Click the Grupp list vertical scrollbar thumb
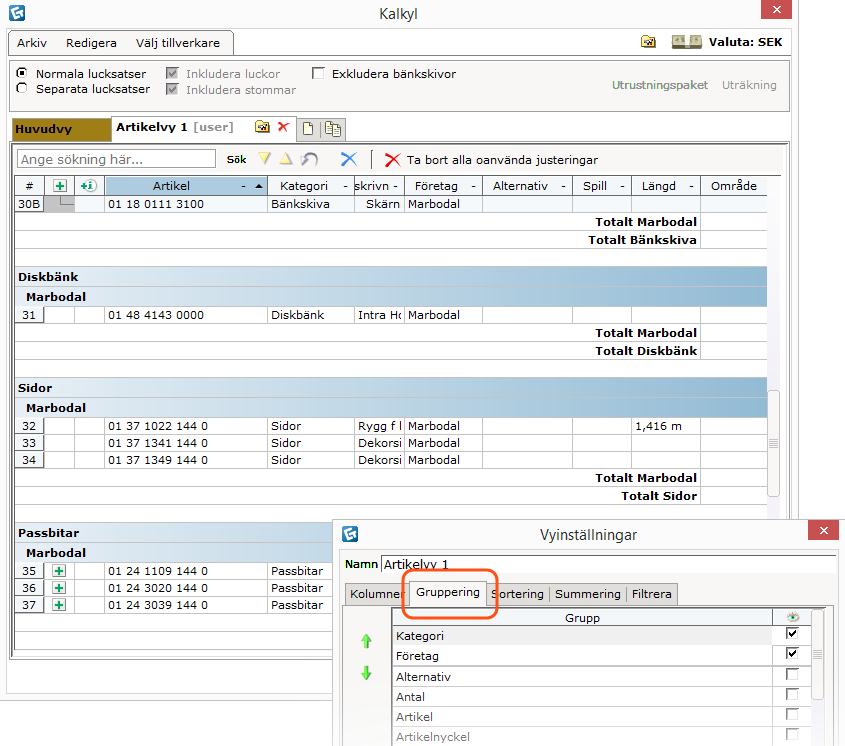The height and width of the screenshot is (746, 845). pos(818,654)
